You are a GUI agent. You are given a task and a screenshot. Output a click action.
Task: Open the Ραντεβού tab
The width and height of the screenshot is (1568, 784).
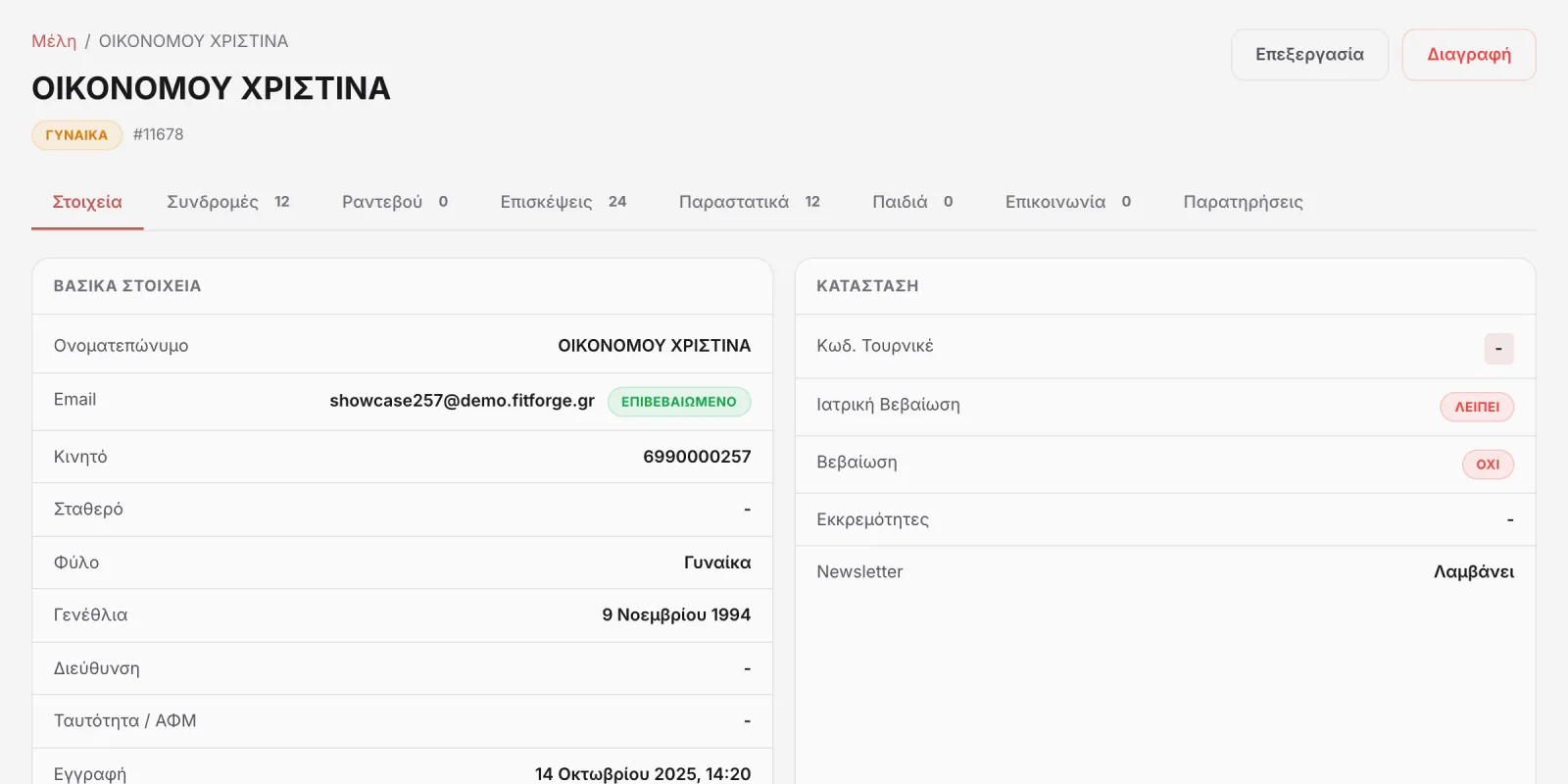395,202
